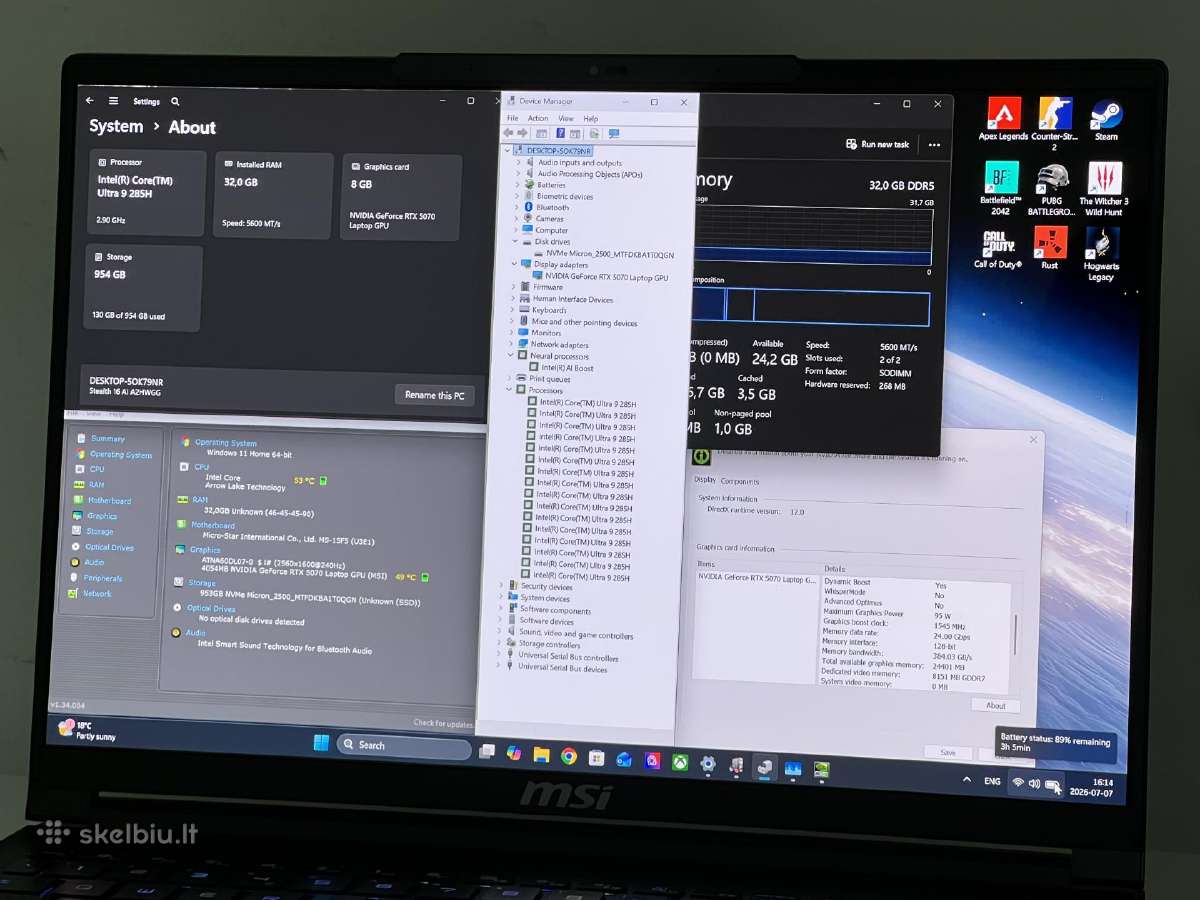Open Google Chrome from the taskbar

tap(569, 757)
